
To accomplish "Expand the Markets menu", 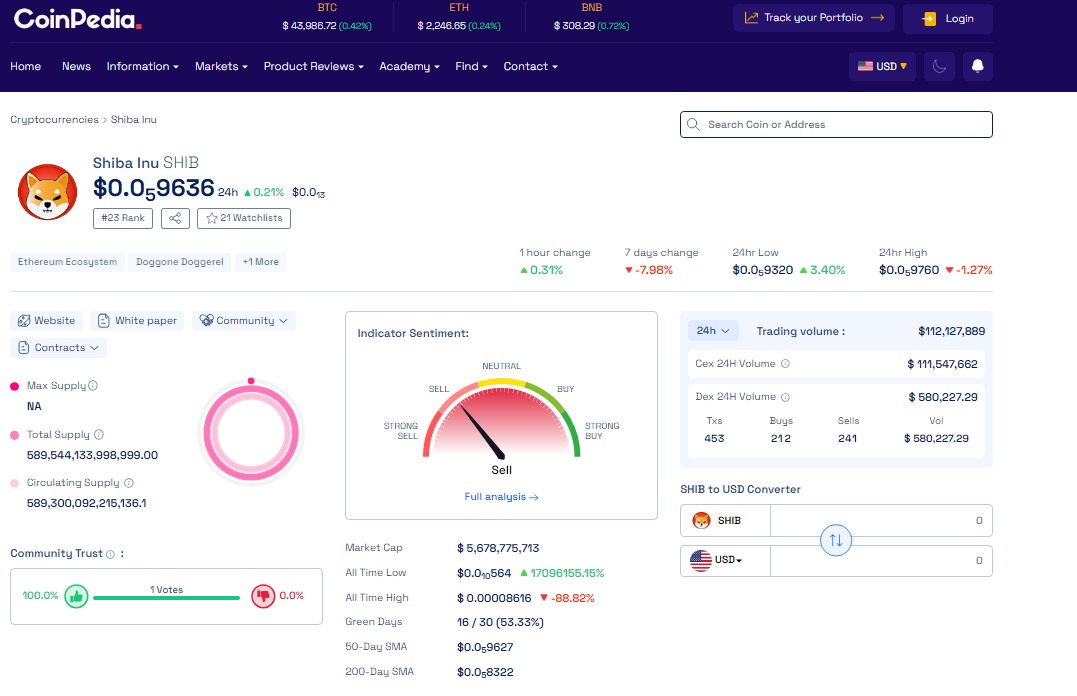I will pos(221,67).
